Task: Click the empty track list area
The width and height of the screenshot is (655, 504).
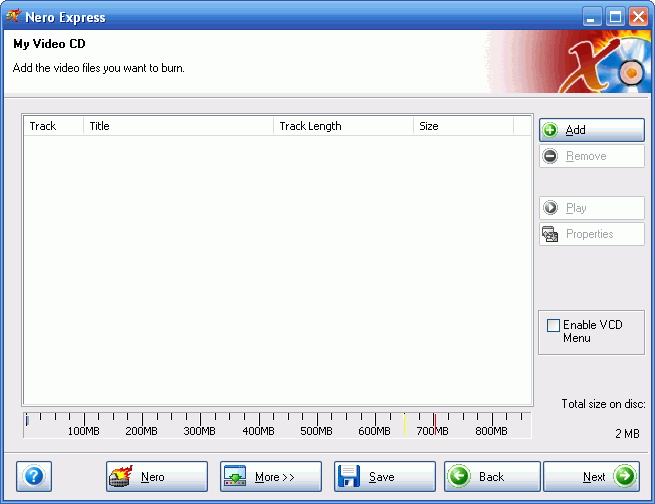Action: [278, 270]
